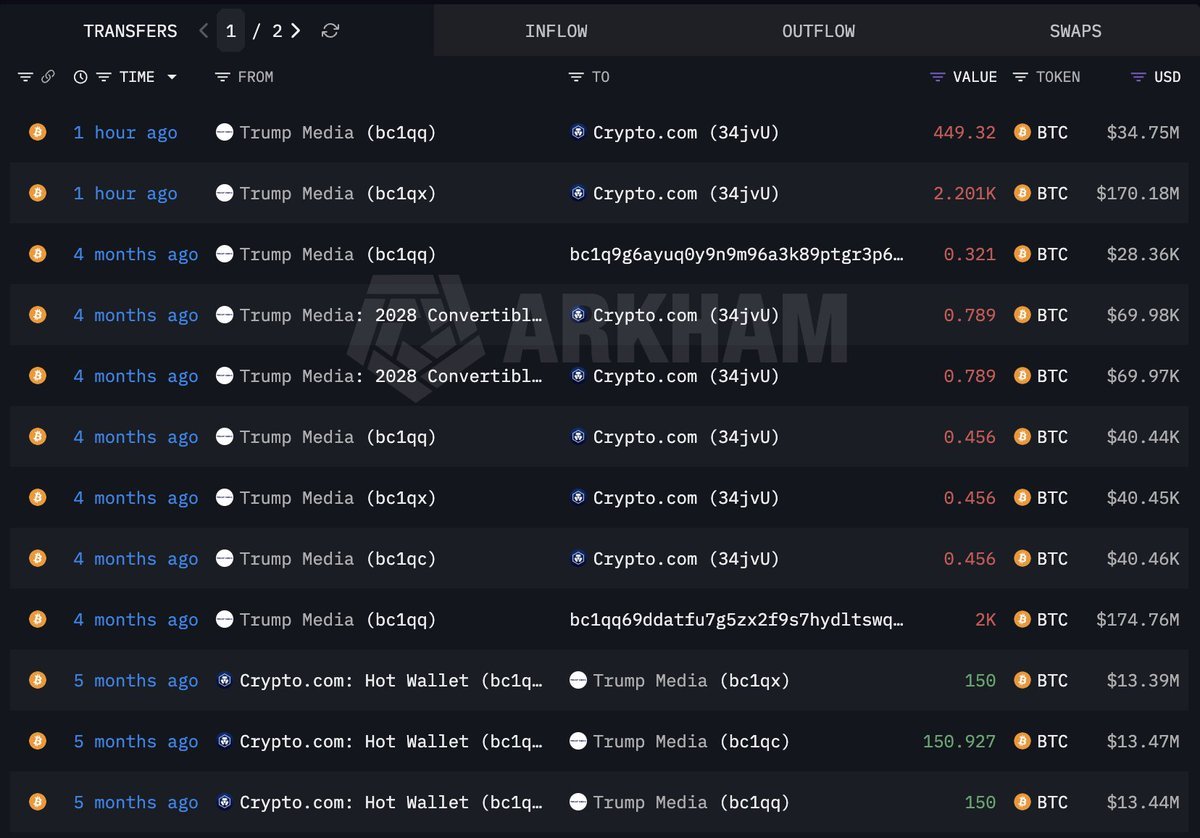Click the $40.44K USD amount
The height and width of the screenshot is (838, 1200).
point(1143,437)
